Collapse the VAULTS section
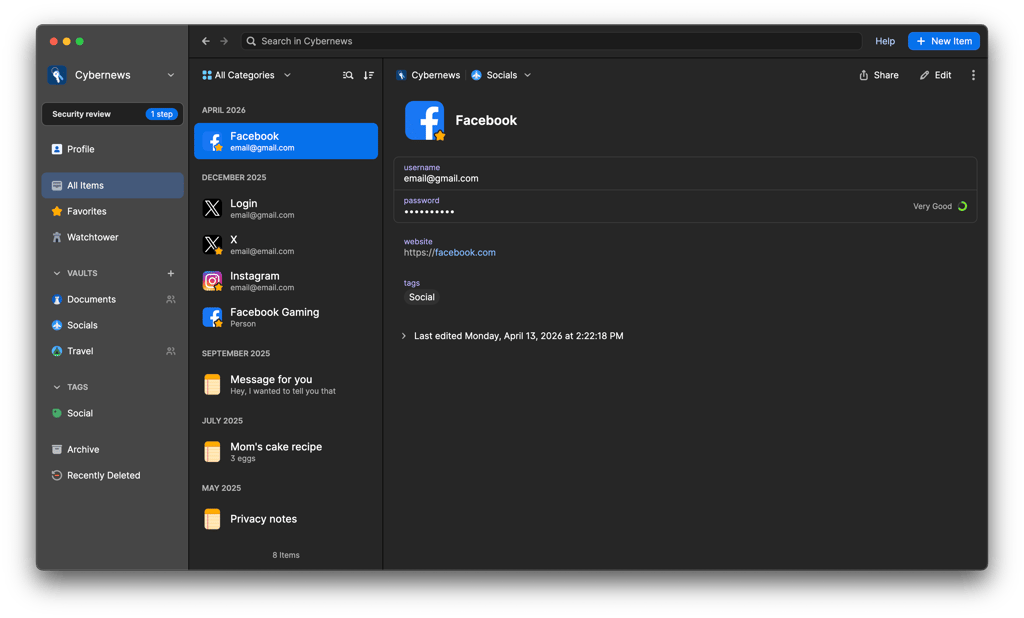The height and width of the screenshot is (618, 1024). point(57,273)
